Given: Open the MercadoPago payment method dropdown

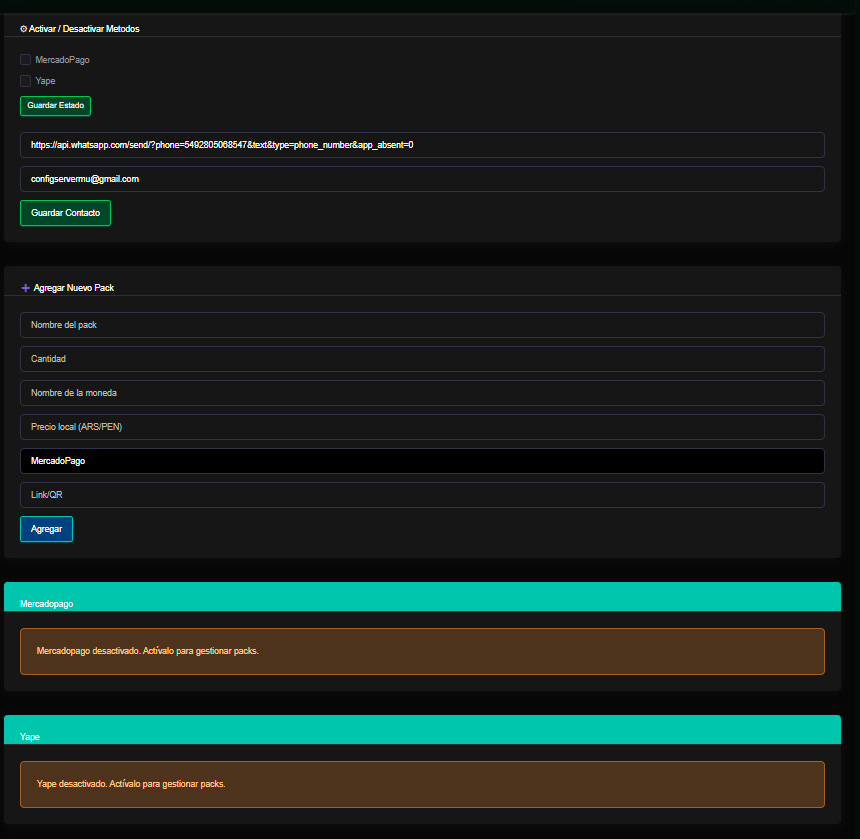Looking at the screenshot, I should (x=422, y=461).
